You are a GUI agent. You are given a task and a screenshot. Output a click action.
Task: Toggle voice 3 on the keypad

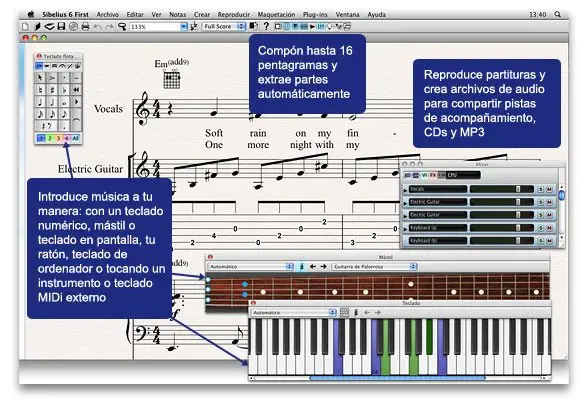click(58, 138)
